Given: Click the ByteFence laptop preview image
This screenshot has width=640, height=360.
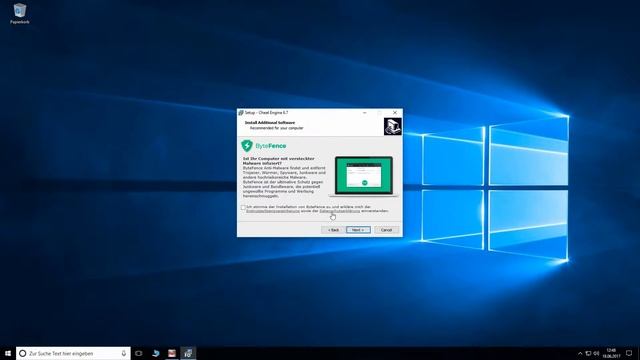Looking at the screenshot, I should click(364, 176).
